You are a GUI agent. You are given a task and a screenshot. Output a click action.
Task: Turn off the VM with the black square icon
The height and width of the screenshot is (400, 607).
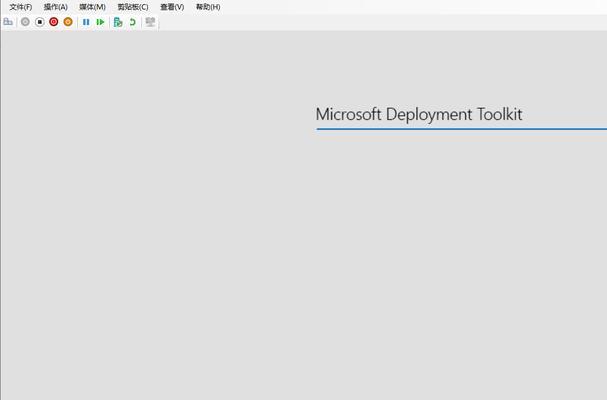(x=39, y=22)
